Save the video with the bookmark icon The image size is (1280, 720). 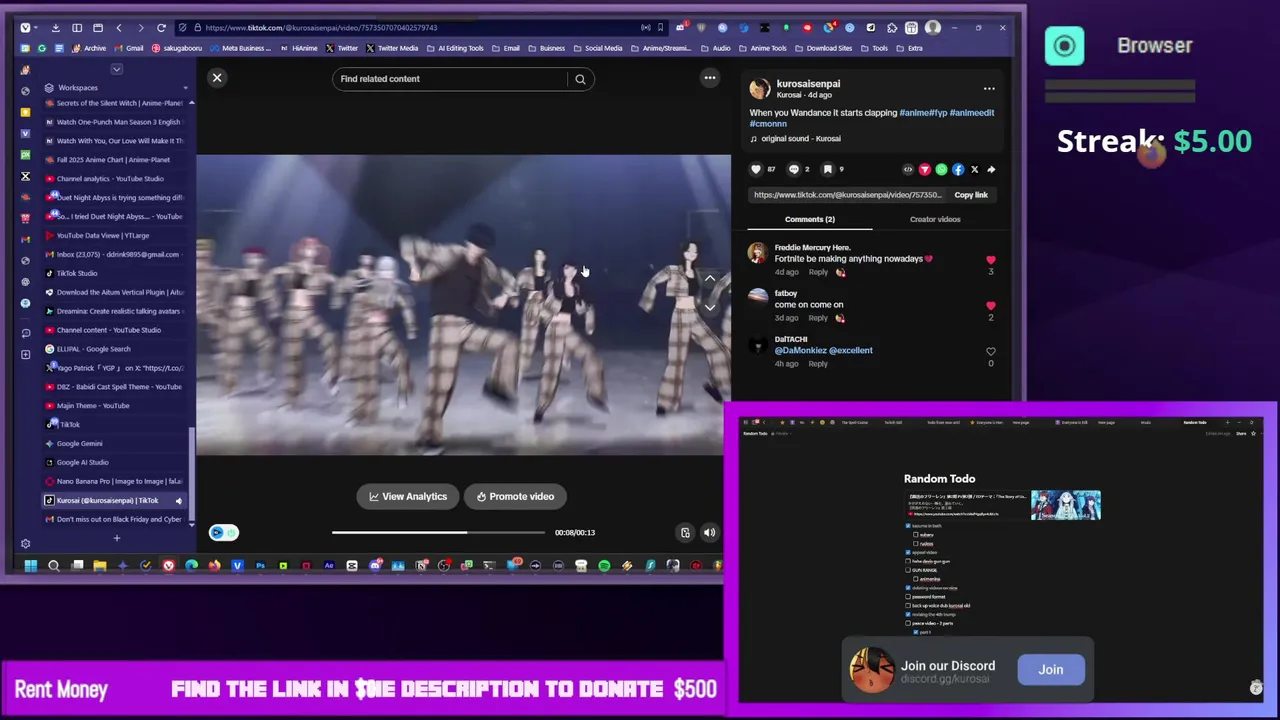(x=827, y=170)
